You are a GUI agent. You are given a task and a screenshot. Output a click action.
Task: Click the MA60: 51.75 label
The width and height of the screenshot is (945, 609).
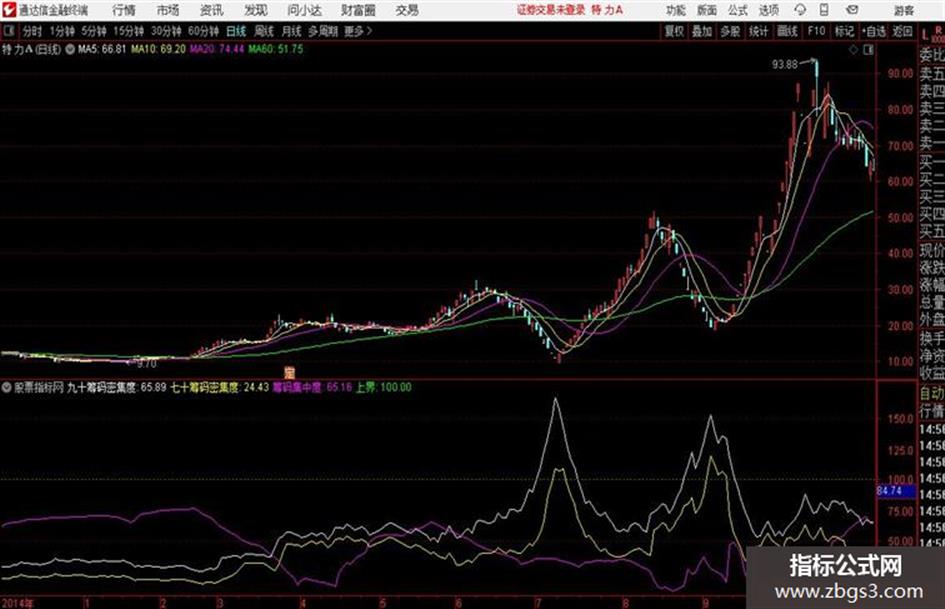click(x=276, y=49)
